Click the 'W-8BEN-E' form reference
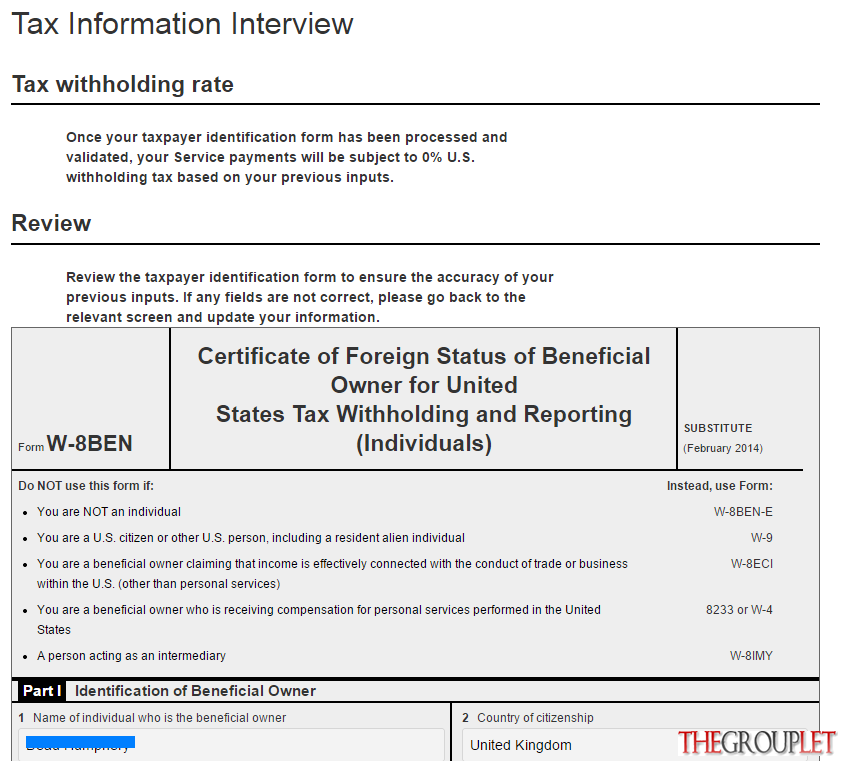 [743, 511]
